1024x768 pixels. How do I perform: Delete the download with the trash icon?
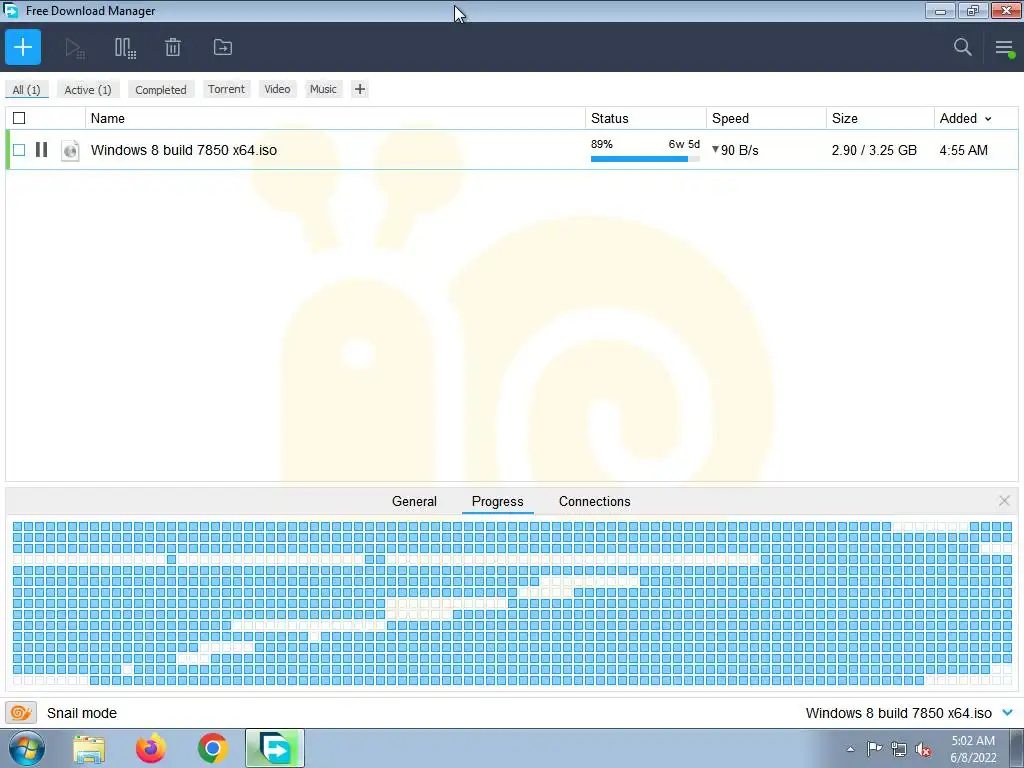pyautogui.click(x=172, y=47)
